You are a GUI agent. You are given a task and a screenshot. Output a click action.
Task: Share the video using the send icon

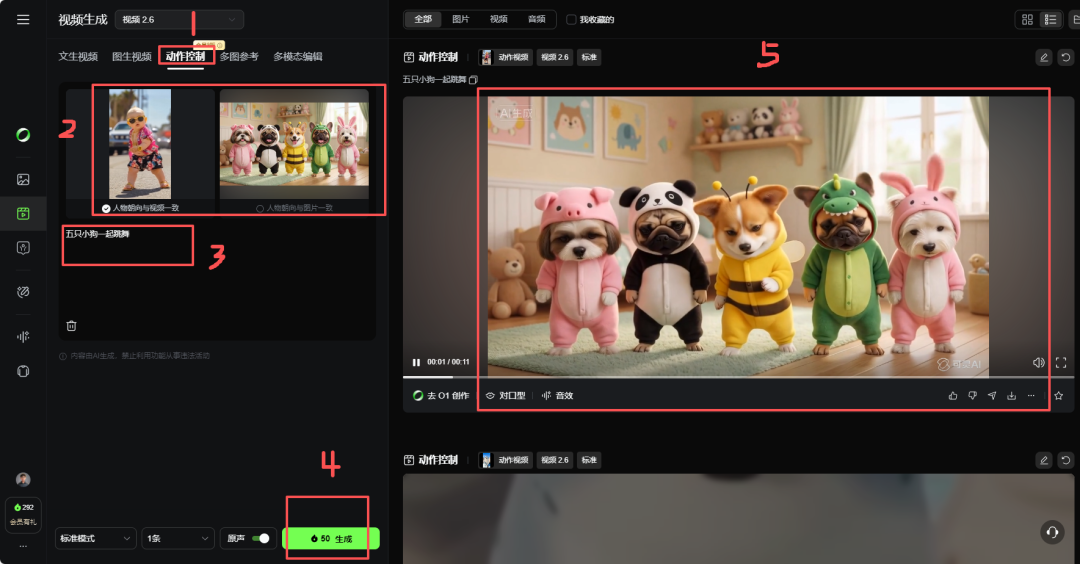(x=992, y=396)
